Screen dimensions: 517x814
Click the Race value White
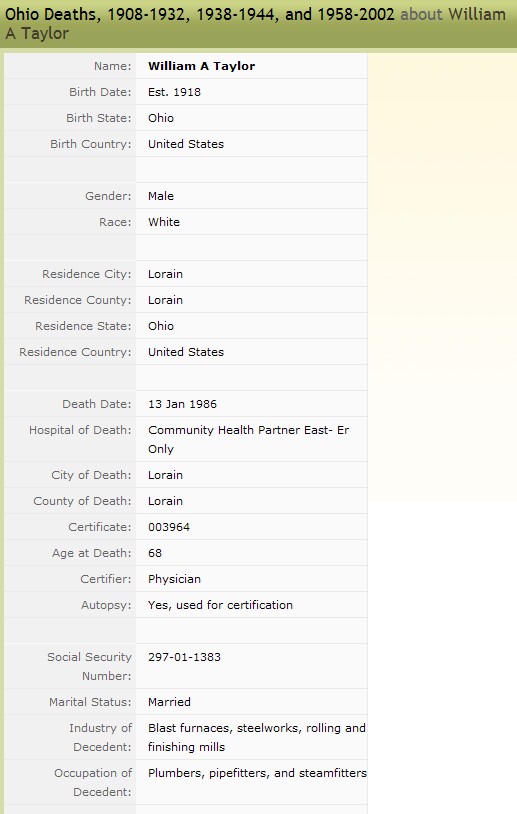click(164, 222)
